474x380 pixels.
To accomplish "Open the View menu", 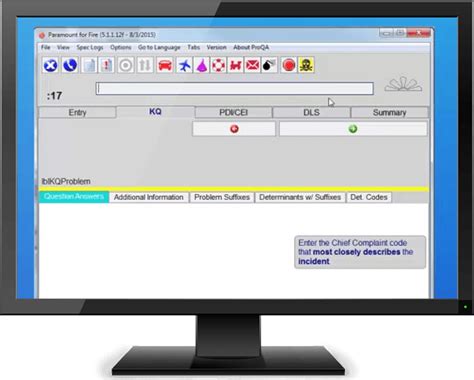I will point(63,47).
